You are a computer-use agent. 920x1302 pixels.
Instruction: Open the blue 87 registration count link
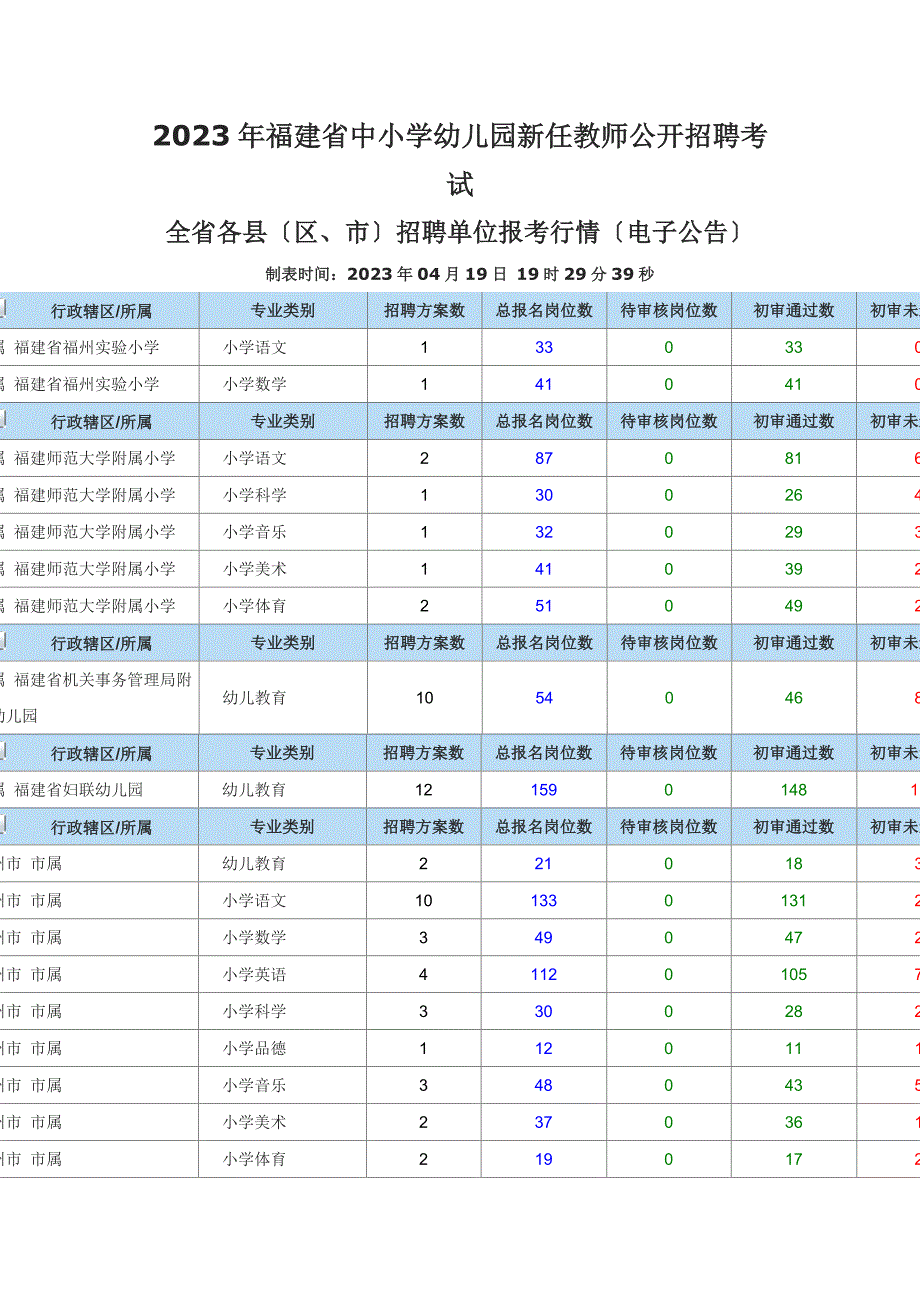[544, 458]
